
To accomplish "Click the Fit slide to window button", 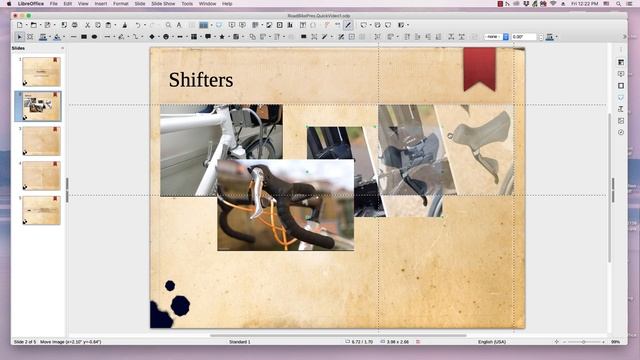I will (557, 342).
